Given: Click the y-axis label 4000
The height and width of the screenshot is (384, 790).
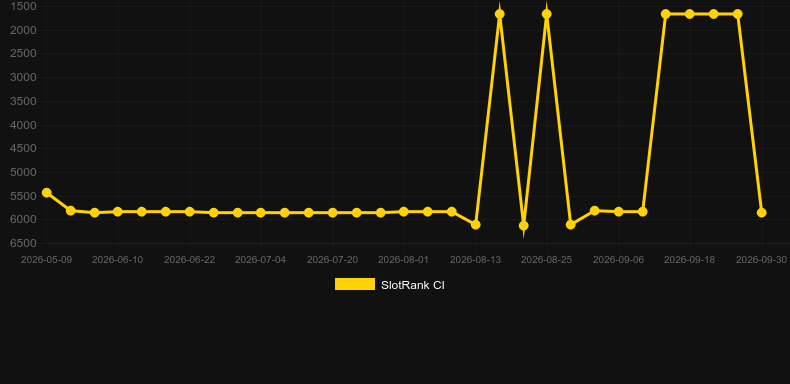Looking at the screenshot, I should pos(23,125).
